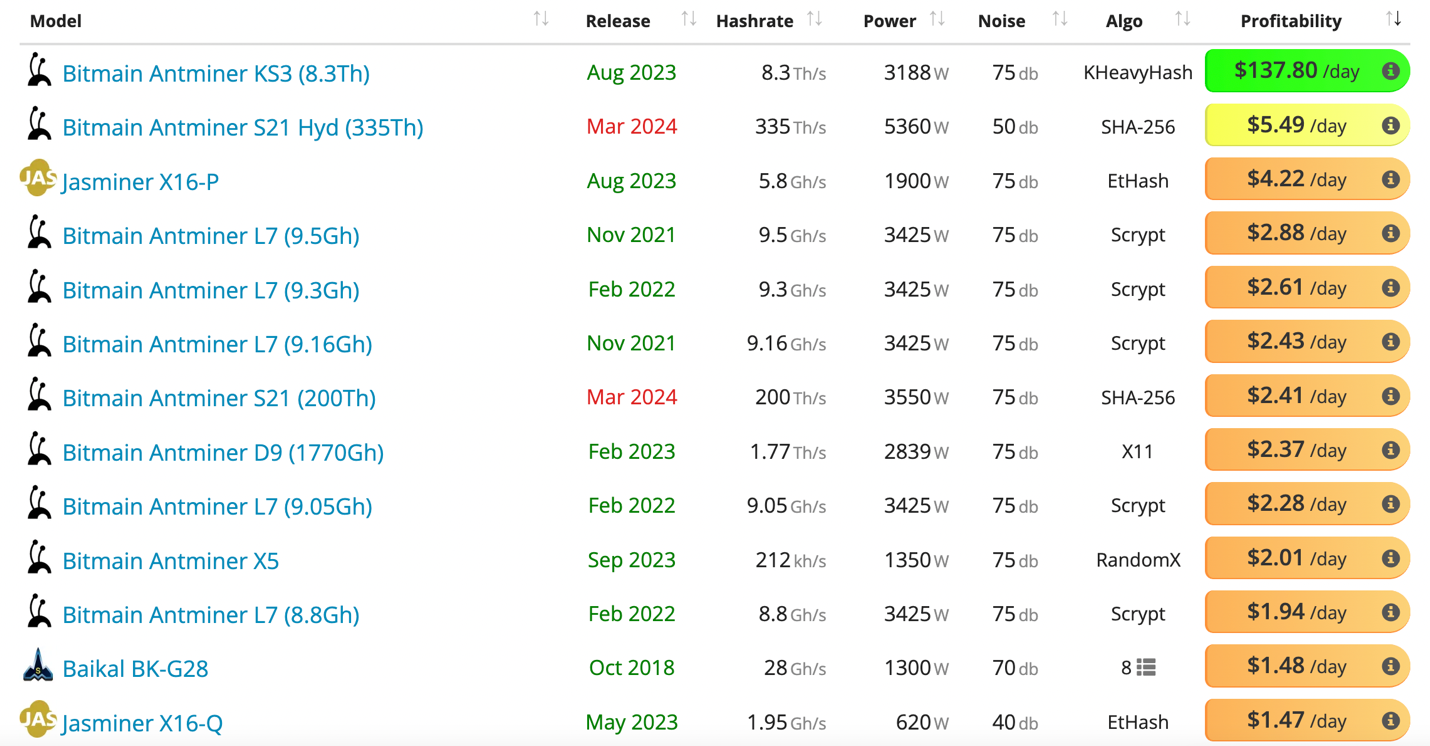Click info icon on $137.80 profitability badge

[x=1390, y=72]
